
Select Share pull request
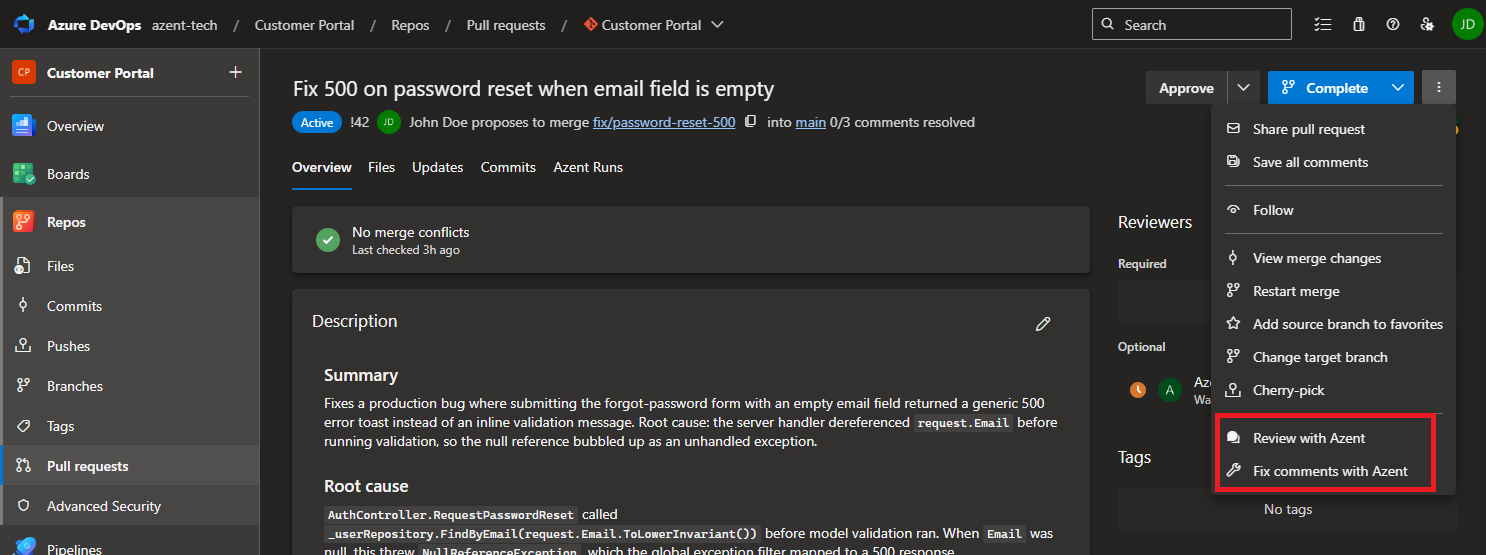tap(1333, 129)
